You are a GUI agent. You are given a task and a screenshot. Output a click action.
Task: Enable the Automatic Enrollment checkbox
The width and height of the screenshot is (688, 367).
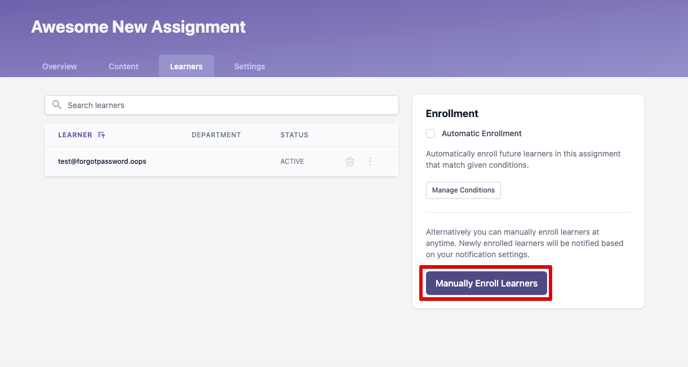(430, 133)
